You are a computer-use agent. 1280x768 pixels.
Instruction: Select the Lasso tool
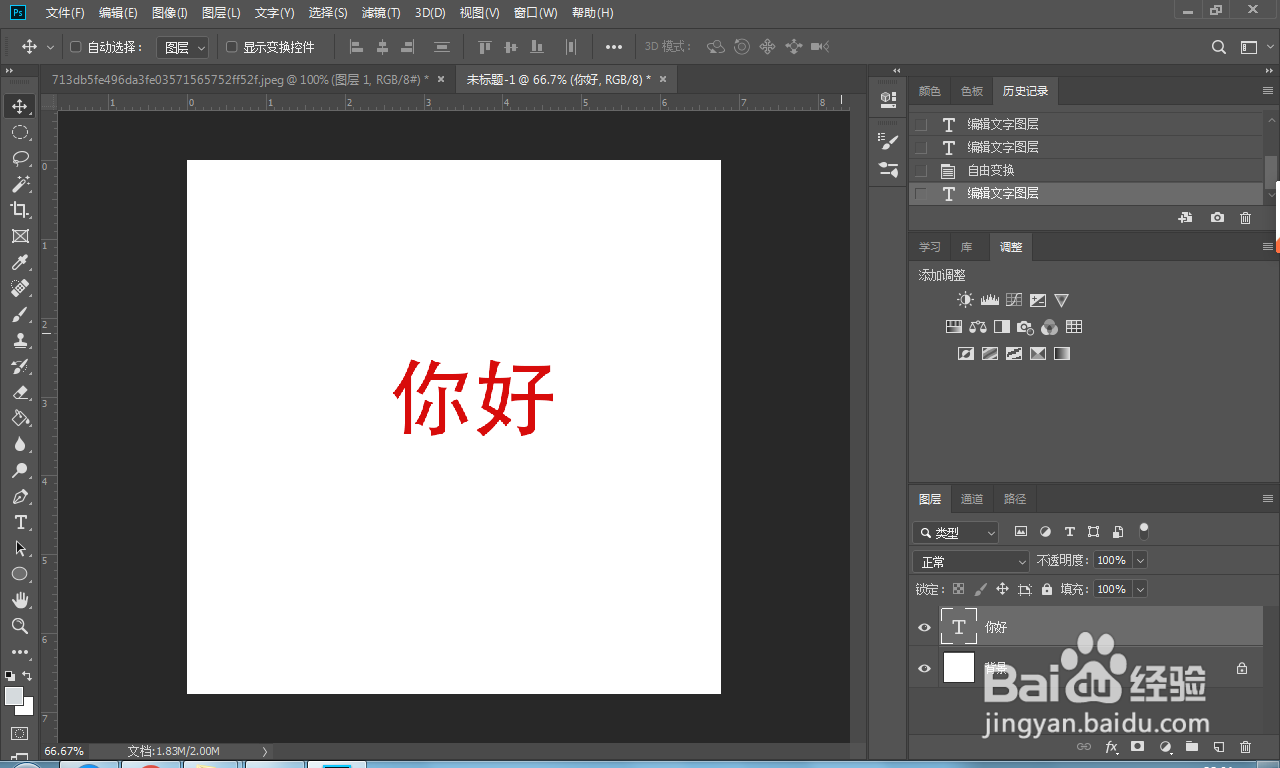point(20,158)
